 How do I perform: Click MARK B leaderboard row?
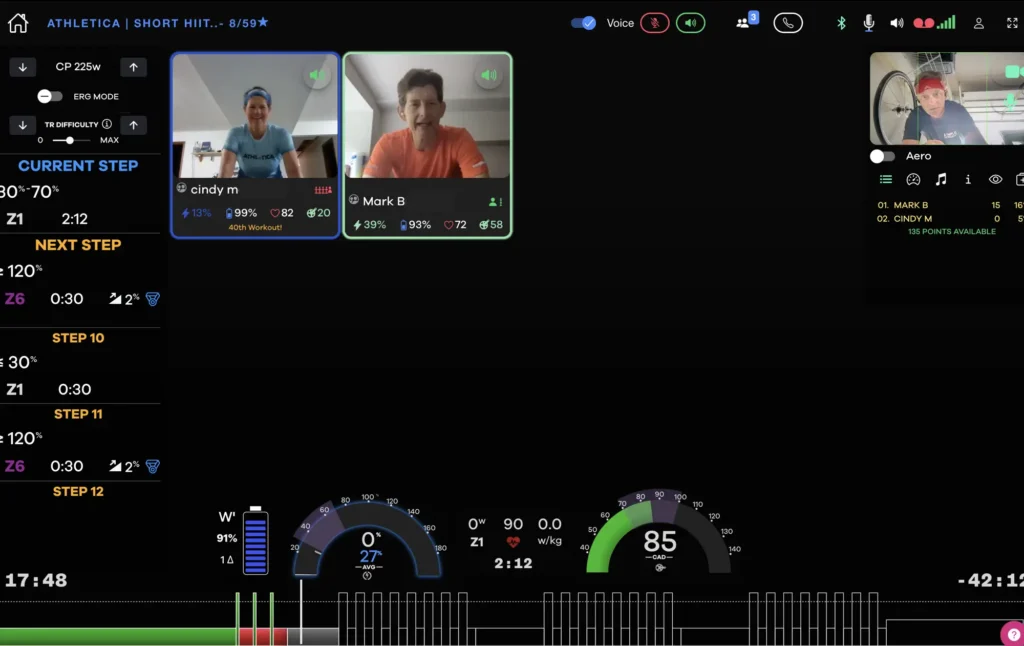[950, 205]
